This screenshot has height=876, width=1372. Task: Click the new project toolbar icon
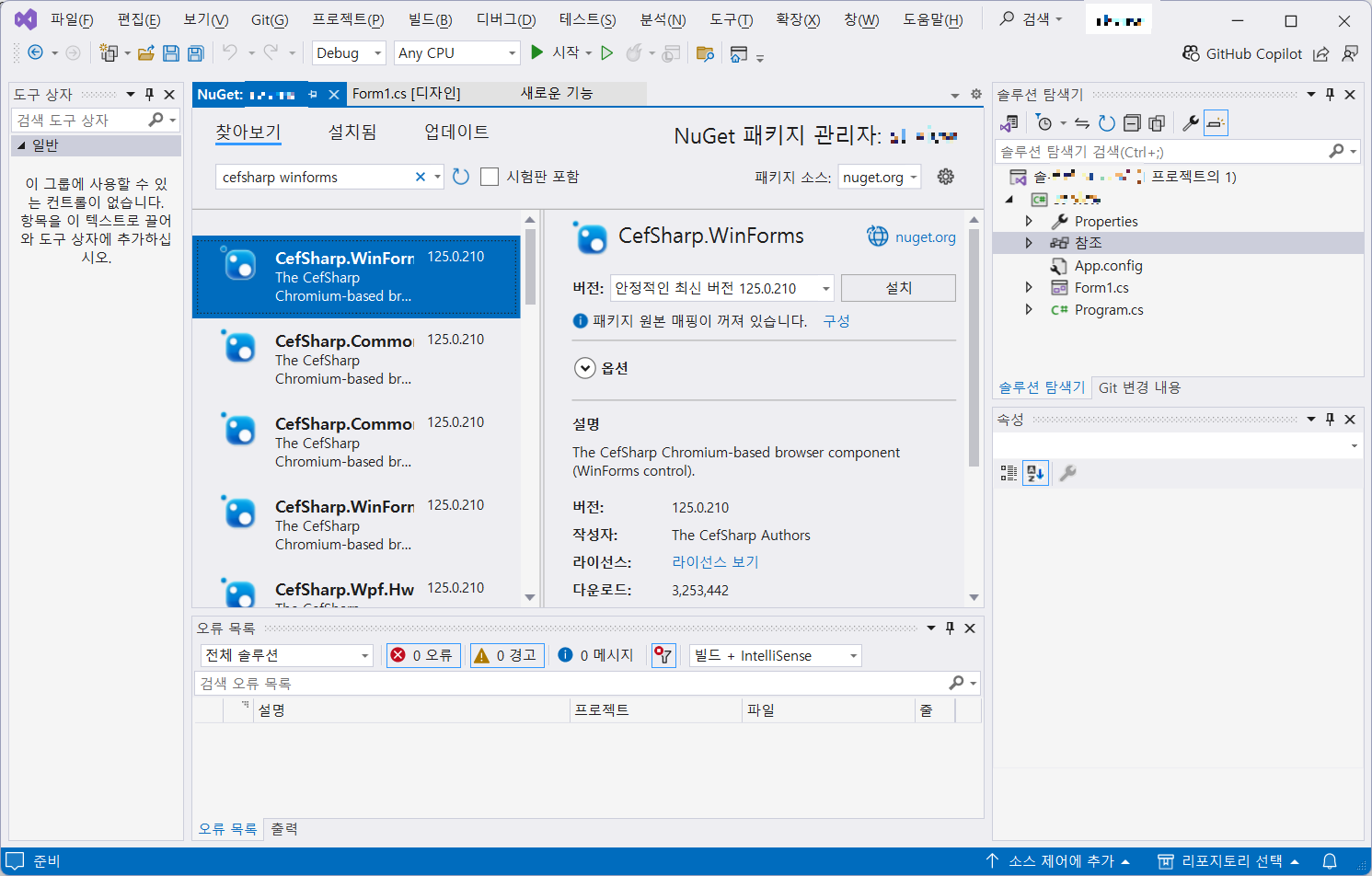pyautogui.click(x=109, y=53)
